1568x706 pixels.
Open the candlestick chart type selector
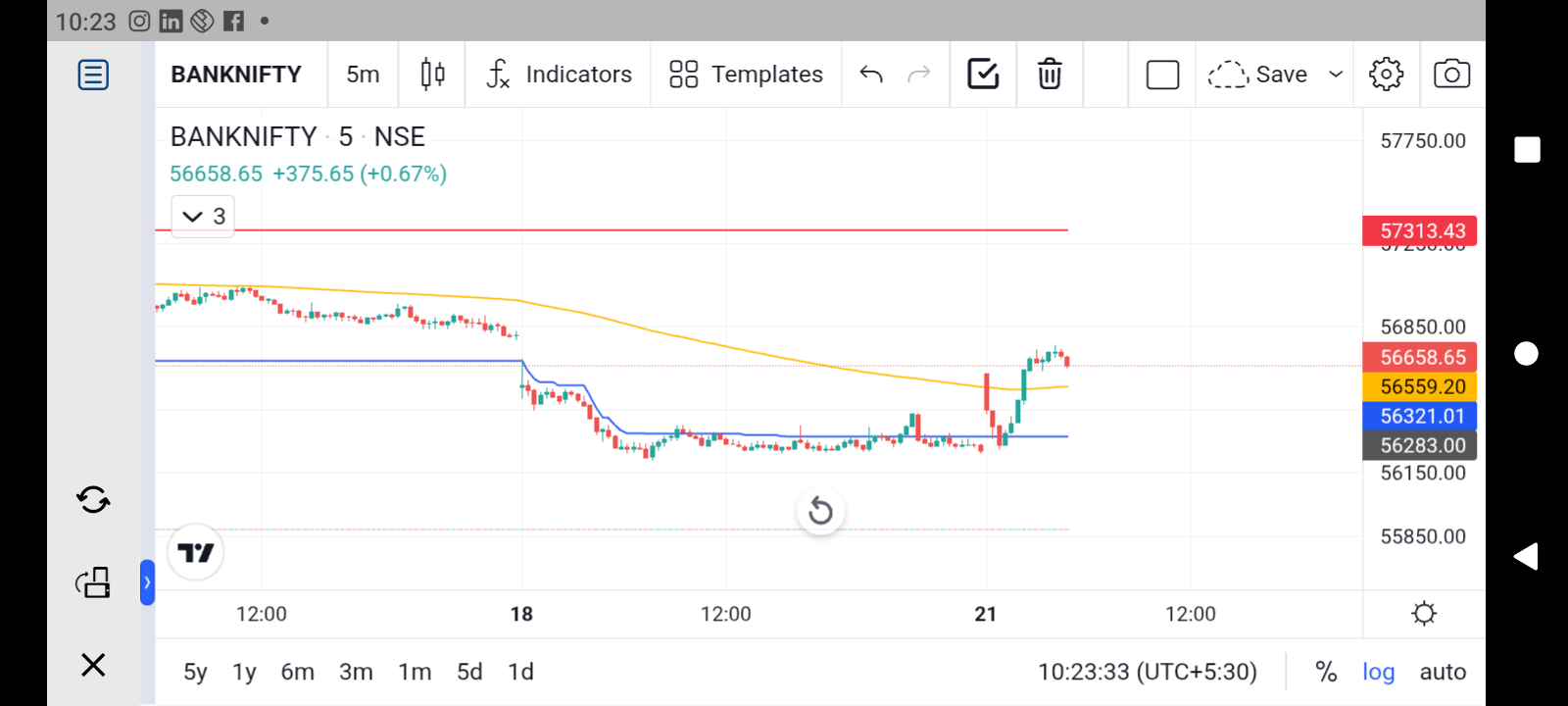[x=432, y=75]
